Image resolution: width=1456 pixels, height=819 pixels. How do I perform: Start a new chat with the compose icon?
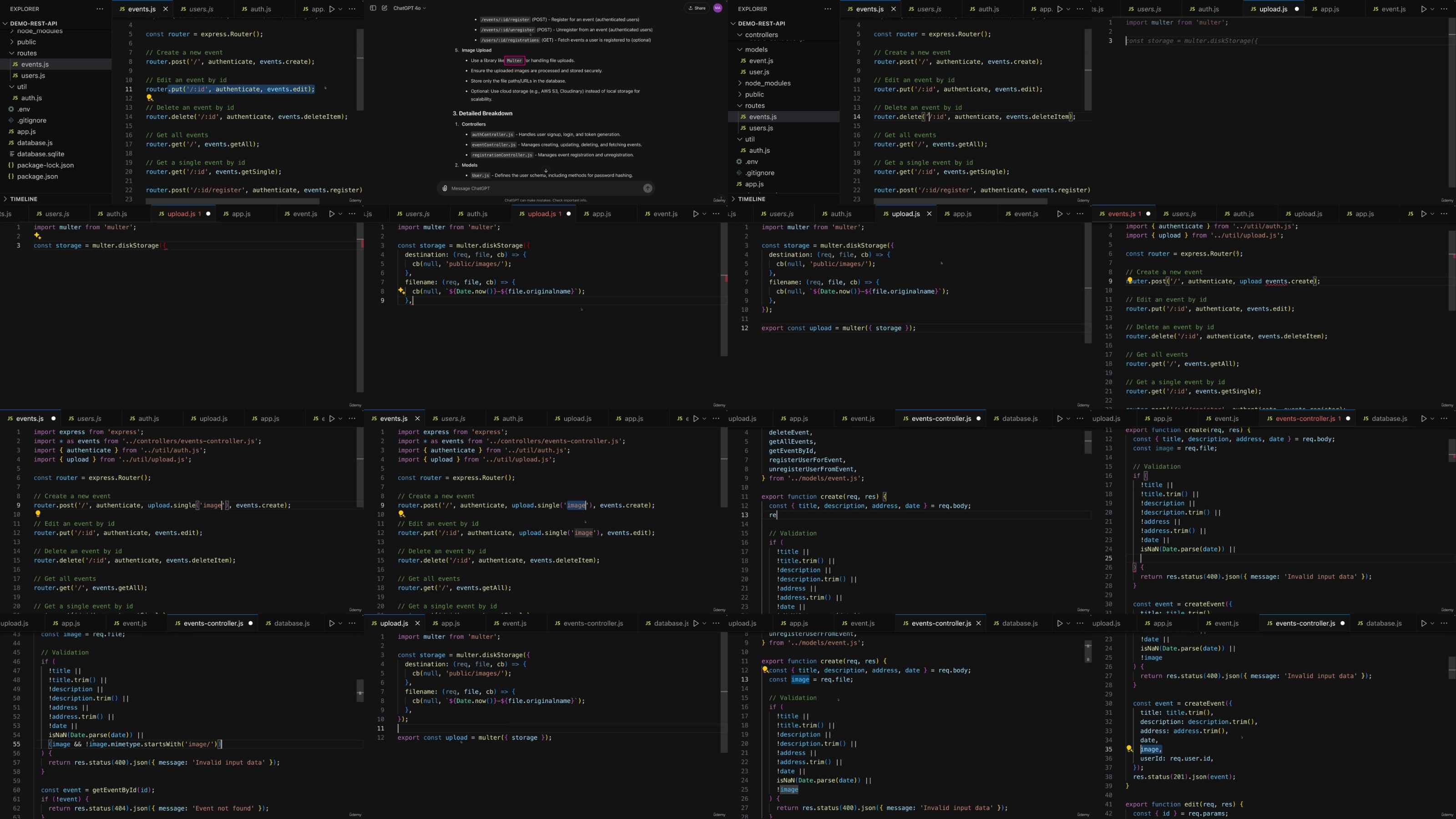384,8
